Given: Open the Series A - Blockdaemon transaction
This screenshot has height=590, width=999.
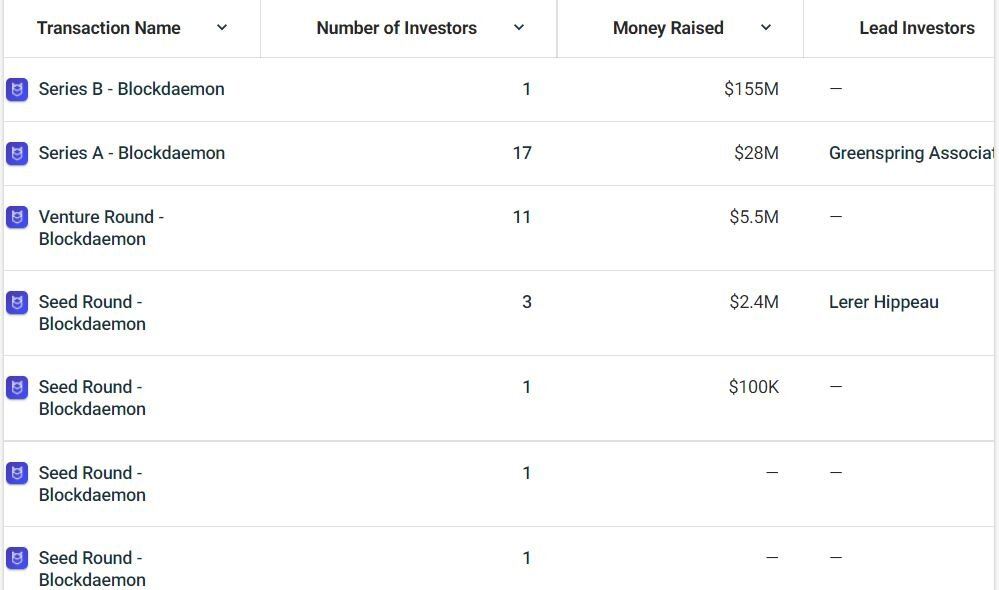Looking at the screenshot, I should click(x=130, y=153).
